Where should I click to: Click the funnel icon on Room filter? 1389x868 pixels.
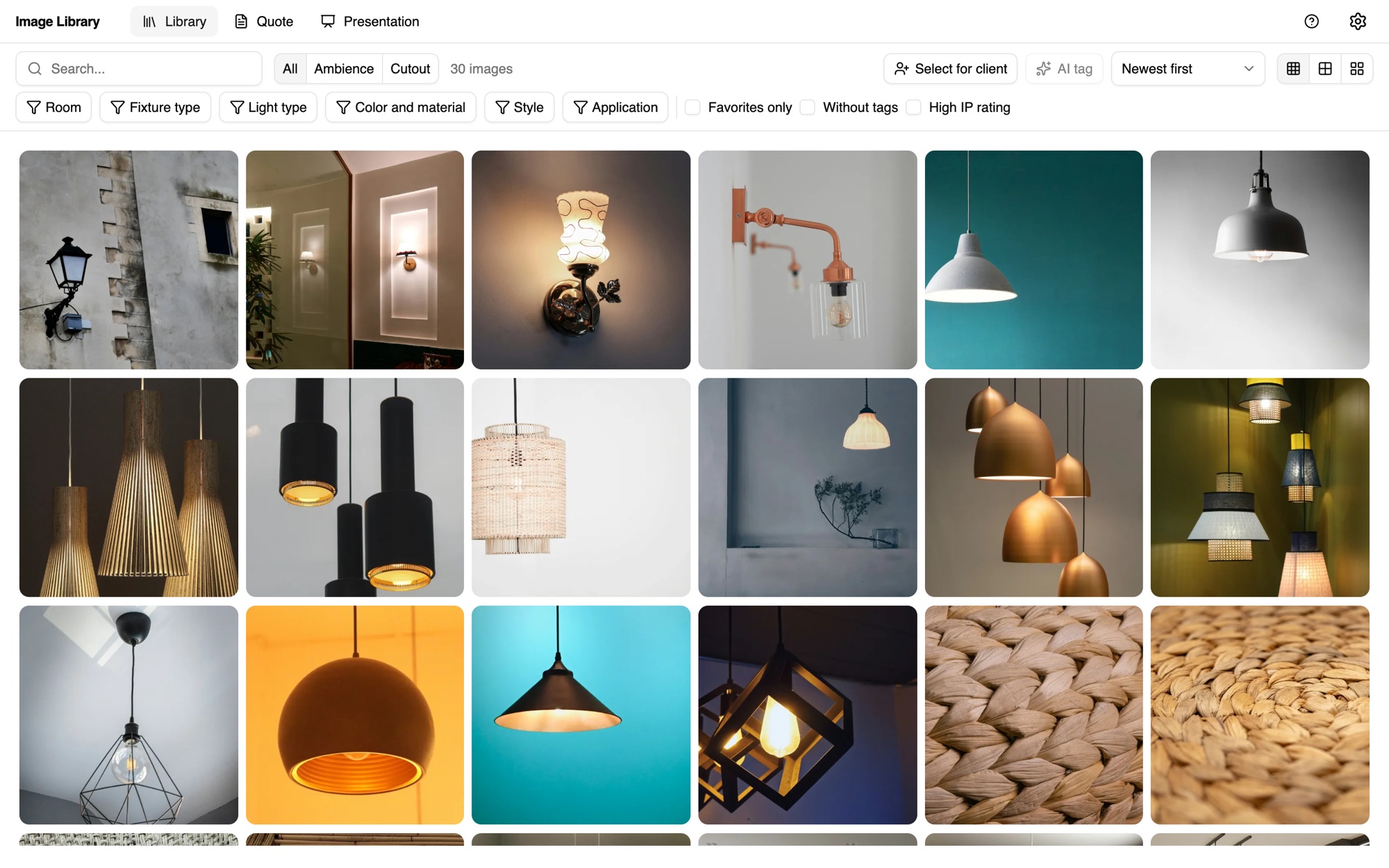tap(33, 108)
